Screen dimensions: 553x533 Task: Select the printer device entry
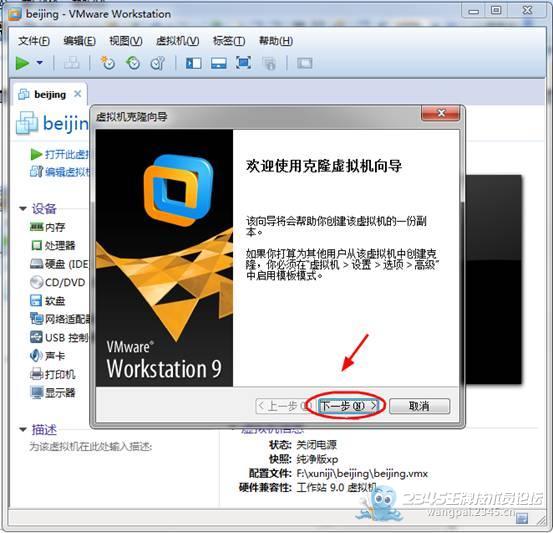53,374
